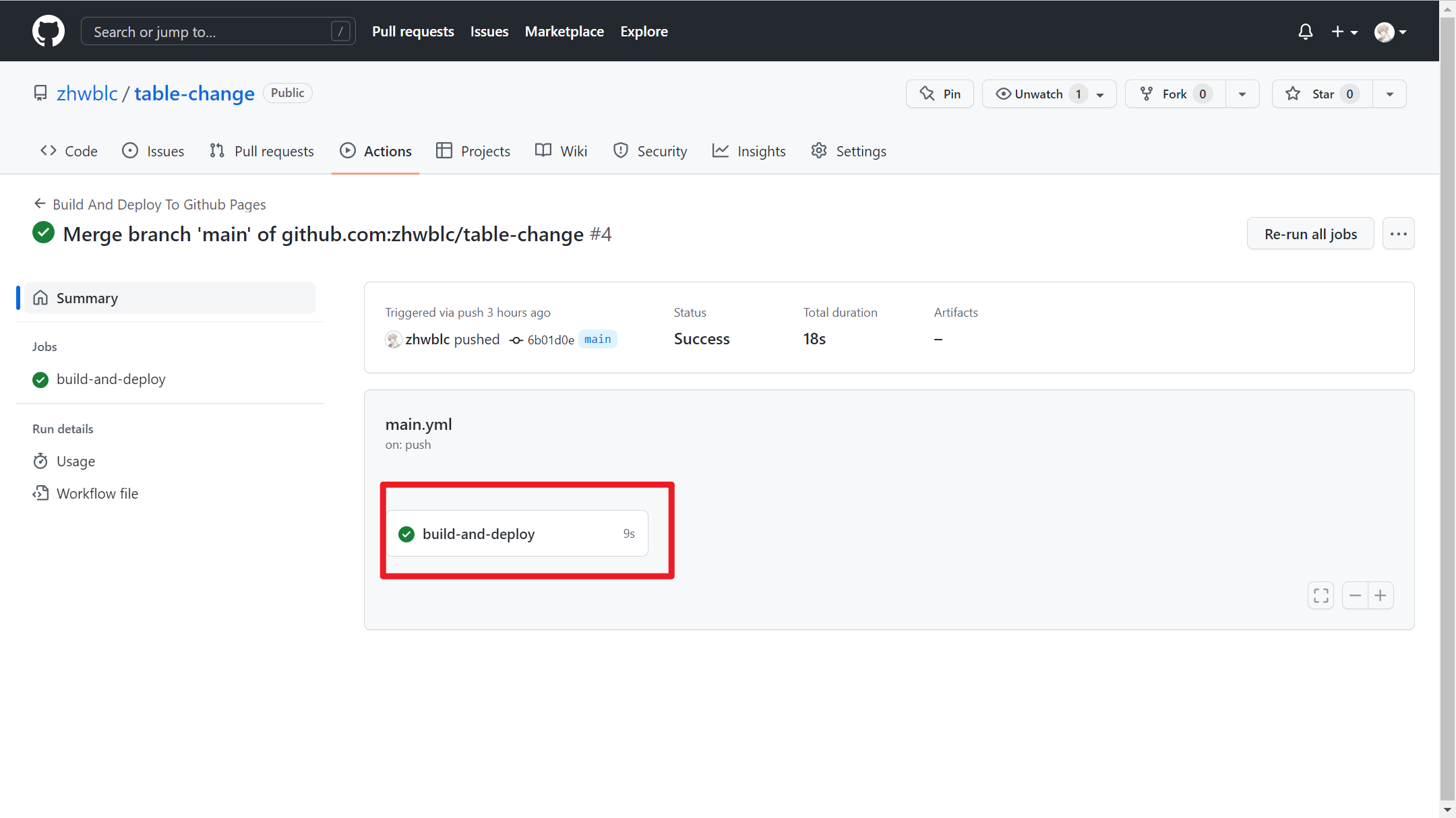Open Issues in top navigation
Screen dimensions: 1456x818
click(489, 32)
